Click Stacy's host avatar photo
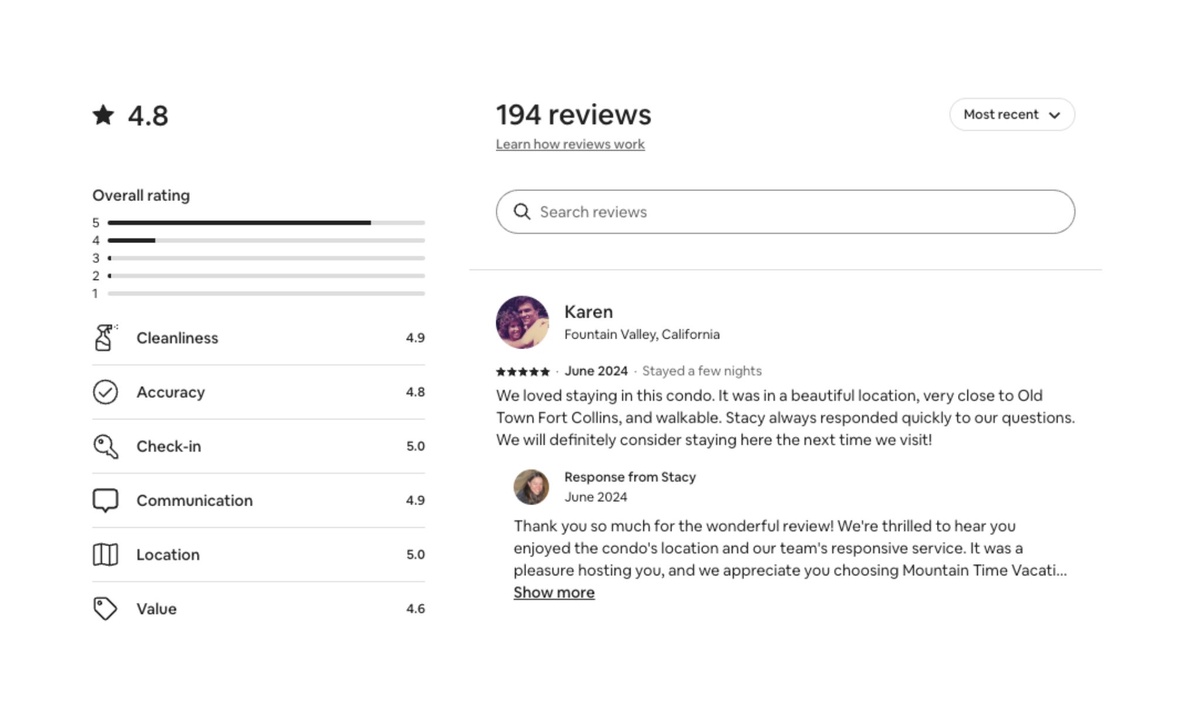The height and width of the screenshot is (720, 1200). click(x=531, y=487)
